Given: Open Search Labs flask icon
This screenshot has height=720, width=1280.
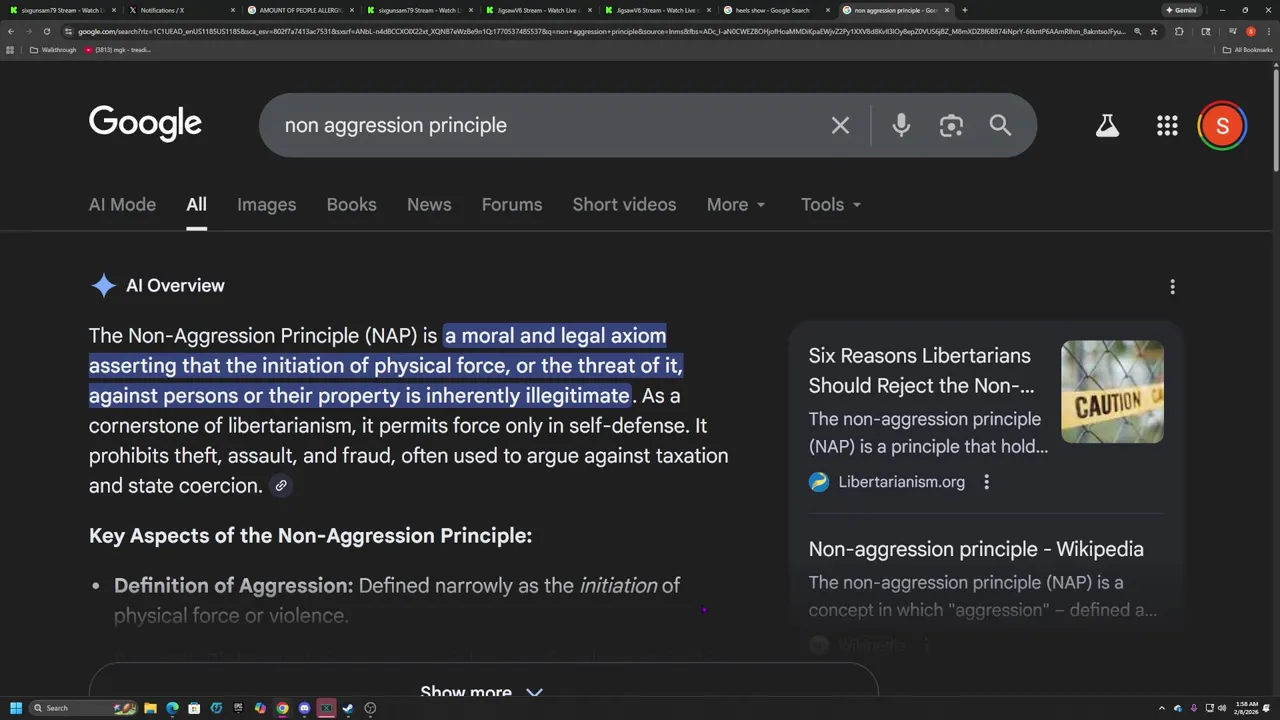Looking at the screenshot, I should click(1107, 125).
